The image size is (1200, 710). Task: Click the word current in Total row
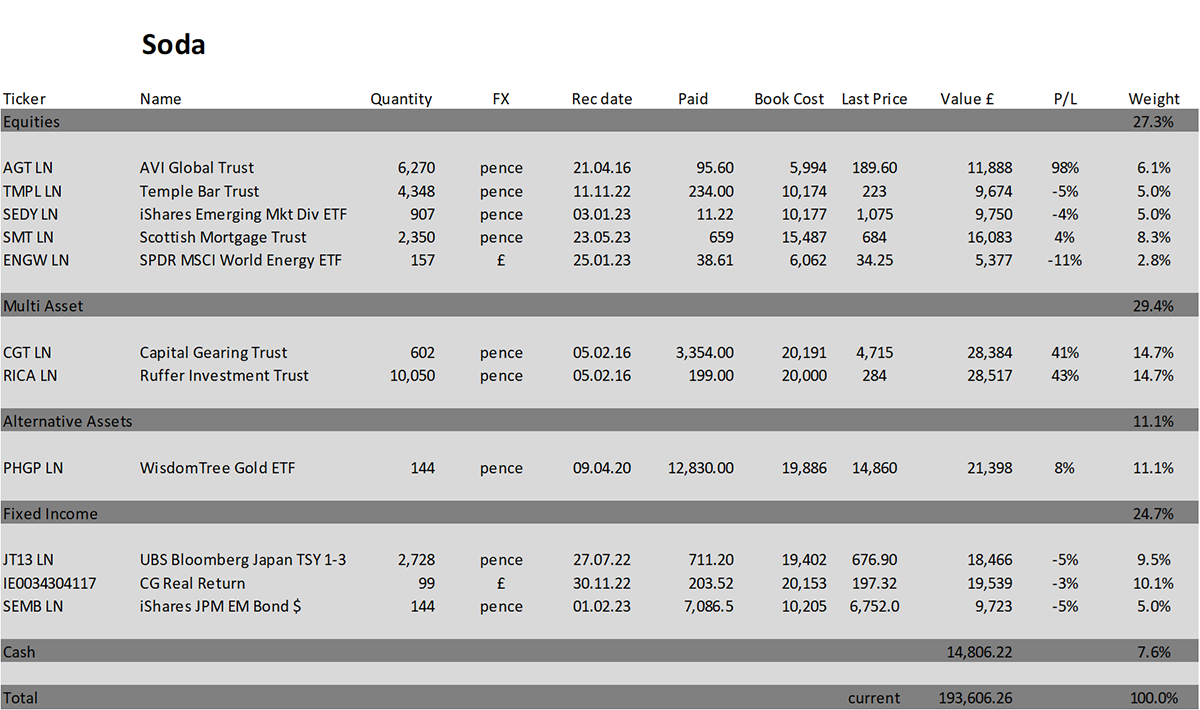coord(874,698)
